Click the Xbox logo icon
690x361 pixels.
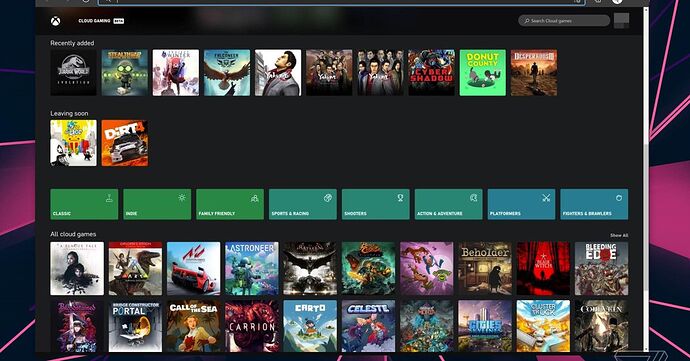point(55,21)
